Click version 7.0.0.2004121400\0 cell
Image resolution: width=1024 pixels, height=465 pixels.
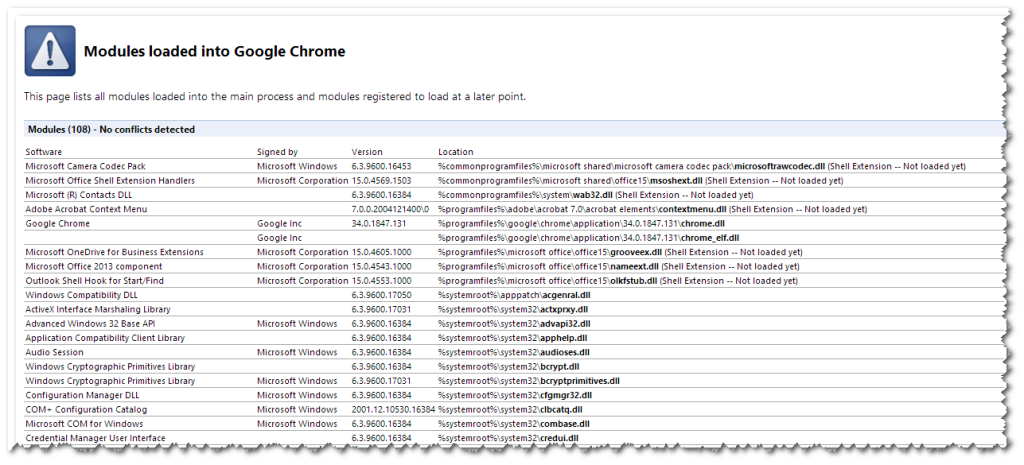[x=391, y=209]
